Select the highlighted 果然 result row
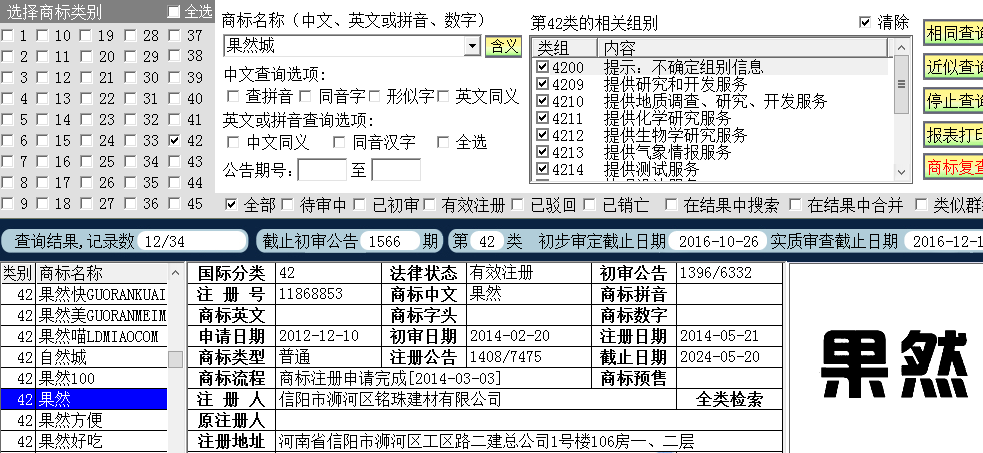Screen dimensions: 983x453 (x=84, y=399)
